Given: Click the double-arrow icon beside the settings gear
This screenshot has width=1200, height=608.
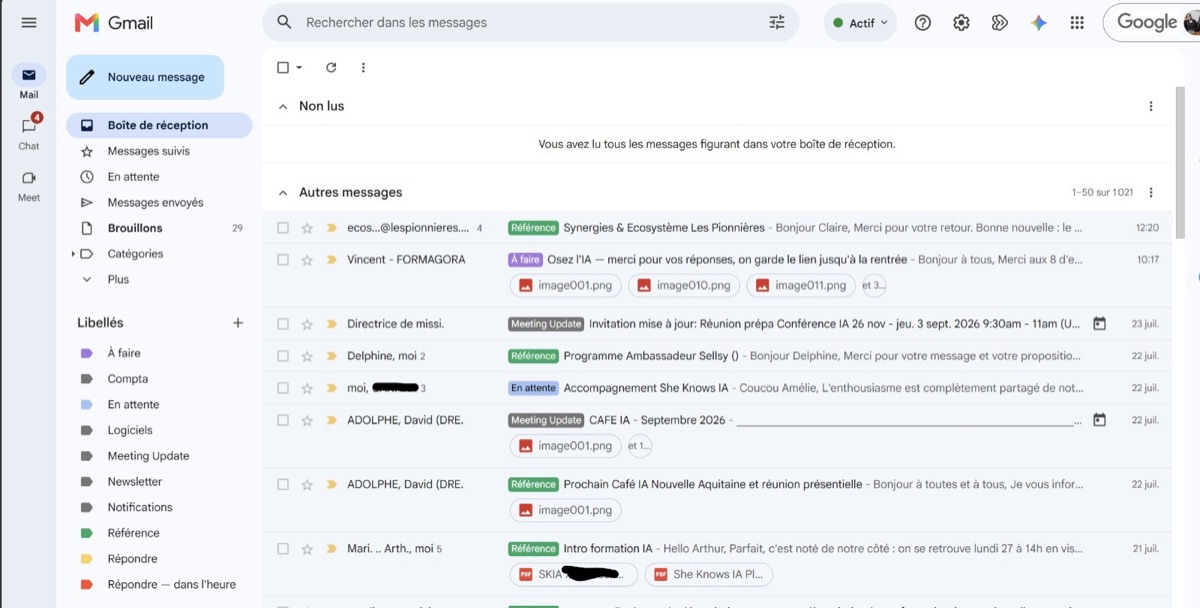Looking at the screenshot, I should [x=999, y=23].
